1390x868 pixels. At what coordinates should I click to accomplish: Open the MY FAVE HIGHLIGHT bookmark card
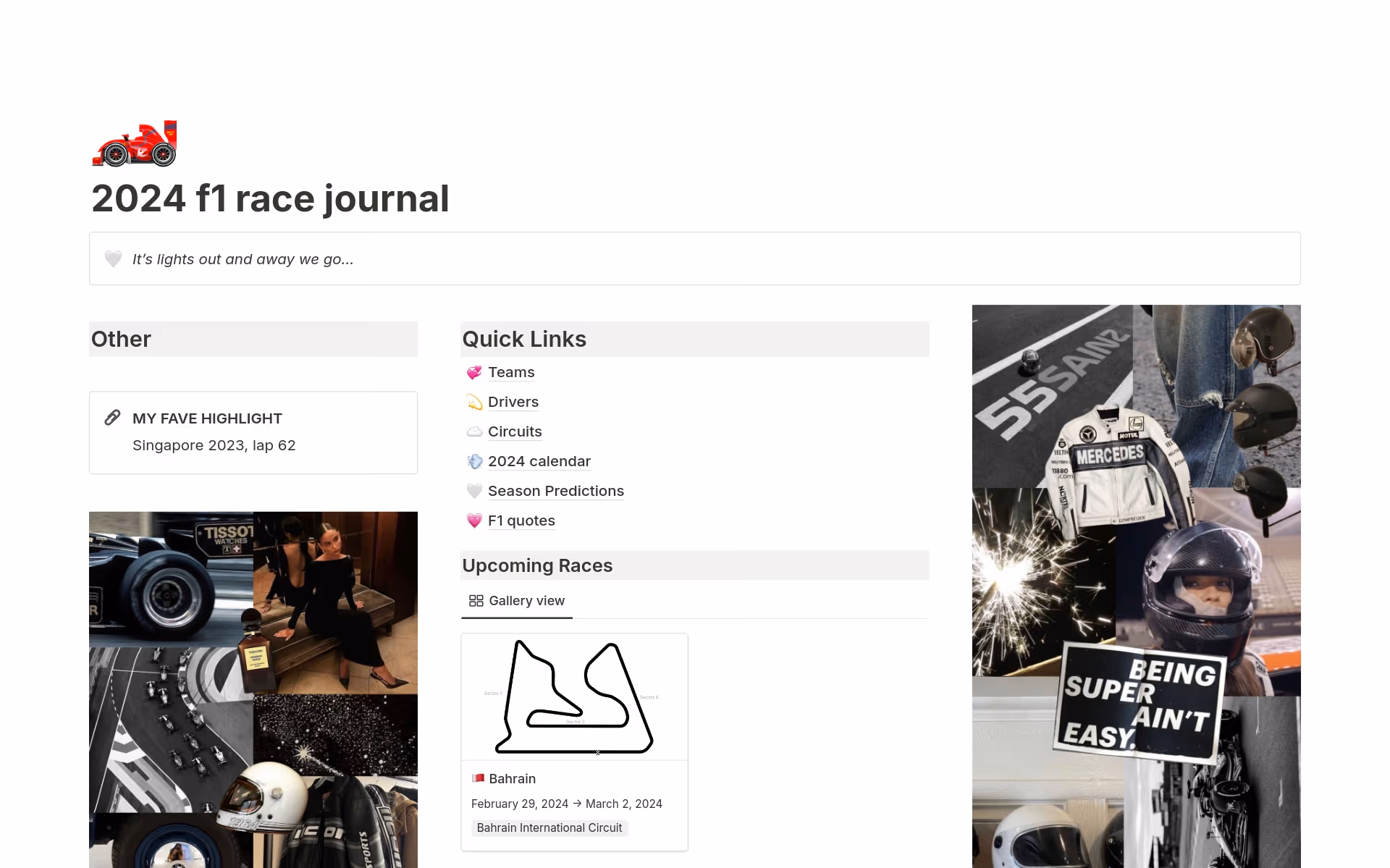tap(253, 432)
